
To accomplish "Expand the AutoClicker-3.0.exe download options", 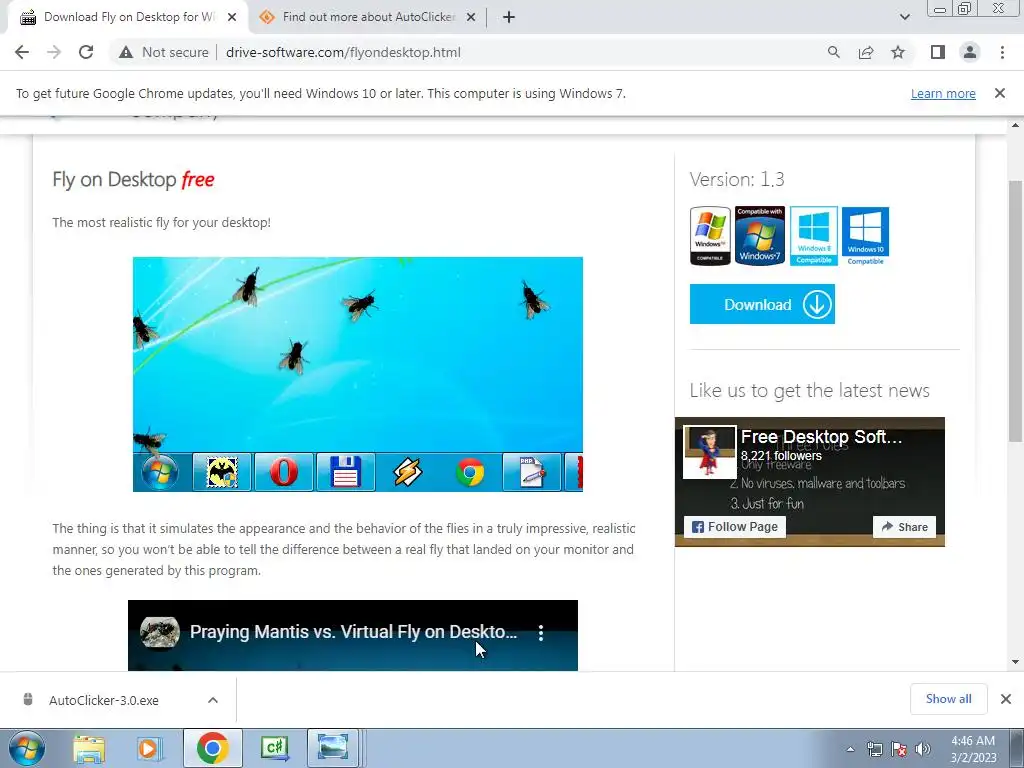I will coord(213,700).
